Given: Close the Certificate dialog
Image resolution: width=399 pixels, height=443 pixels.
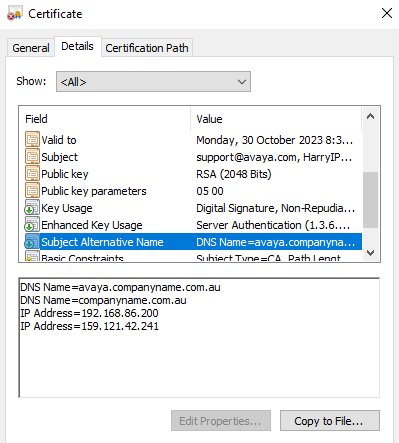Looking at the screenshot, I should tap(387, 13).
